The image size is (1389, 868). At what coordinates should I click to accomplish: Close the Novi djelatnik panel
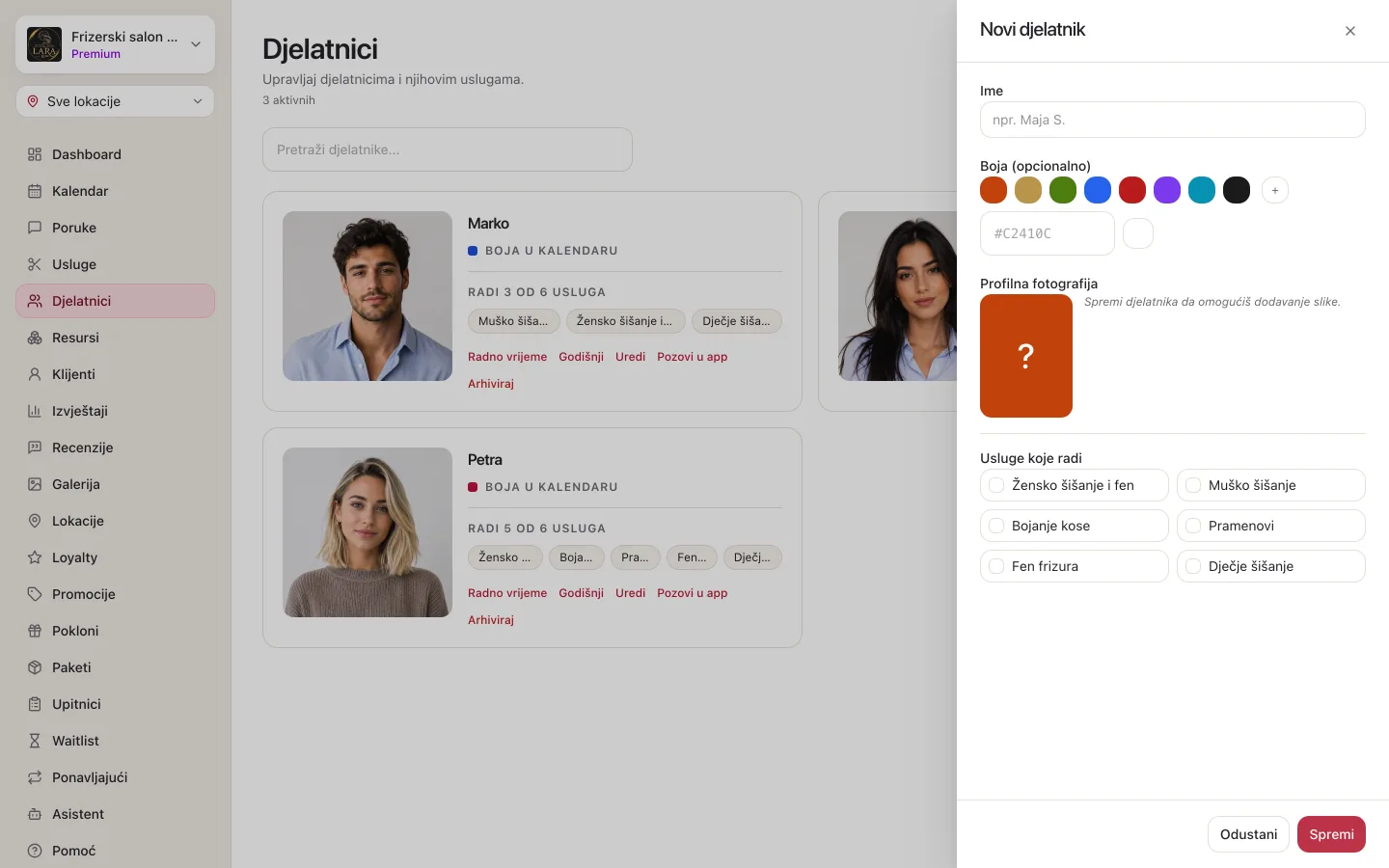click(1350, 31)
